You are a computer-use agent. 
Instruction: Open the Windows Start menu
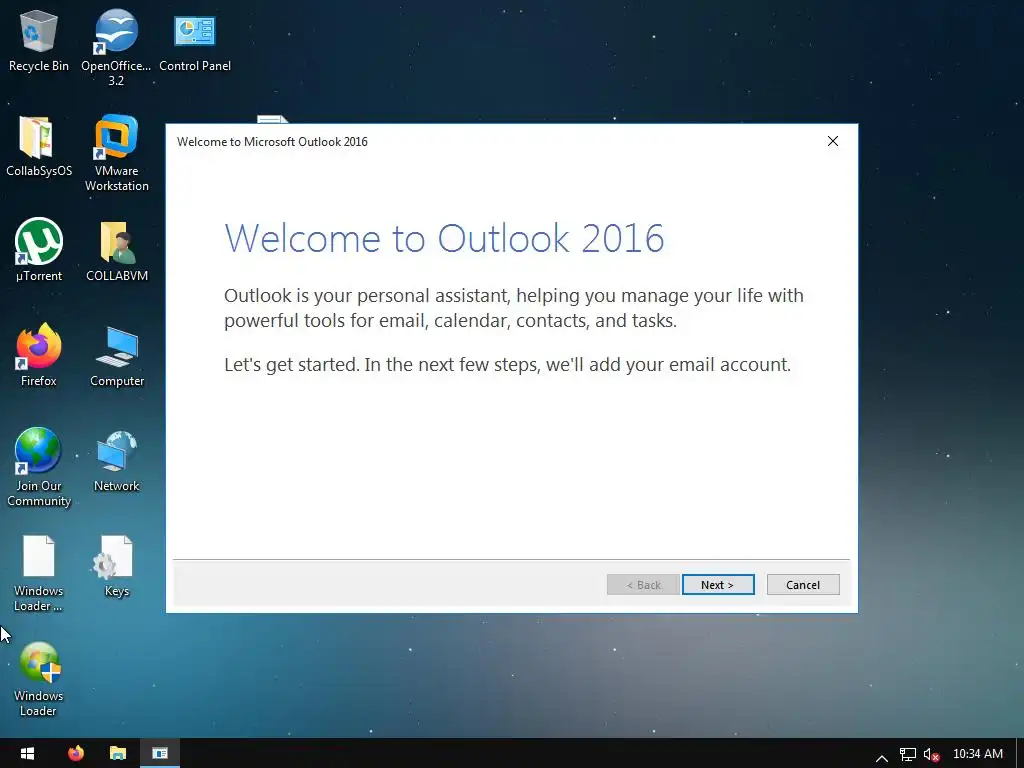27,753
